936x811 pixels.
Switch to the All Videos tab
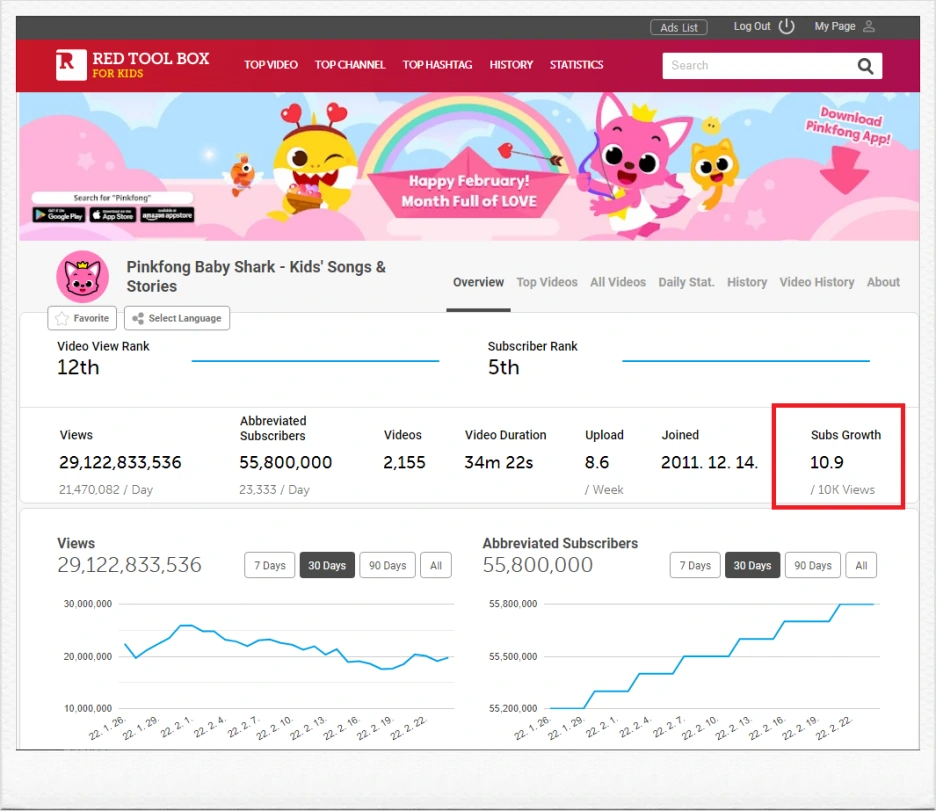coord(618,282)
